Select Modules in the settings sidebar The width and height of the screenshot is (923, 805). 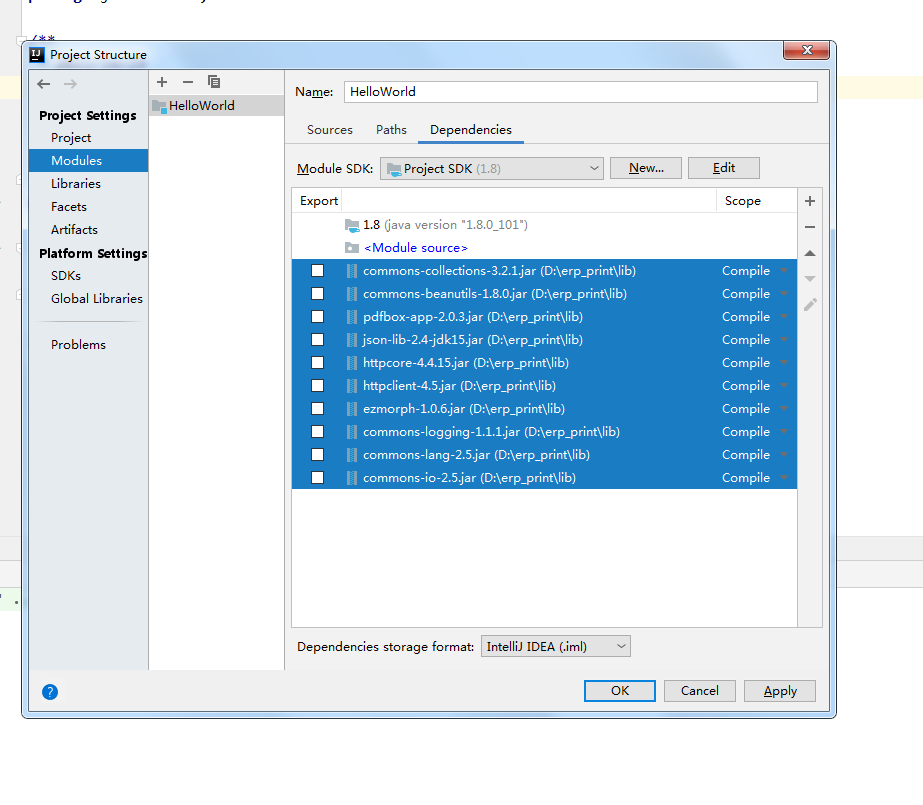tap(88, 161)
